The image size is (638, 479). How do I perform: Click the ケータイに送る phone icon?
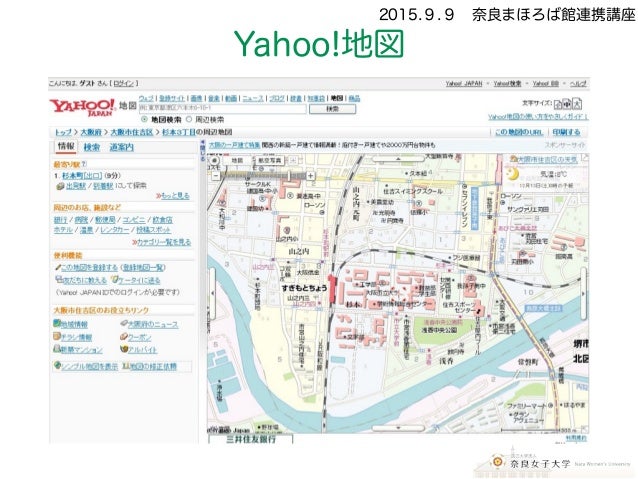pyautogui.click(x=115, y=280)
